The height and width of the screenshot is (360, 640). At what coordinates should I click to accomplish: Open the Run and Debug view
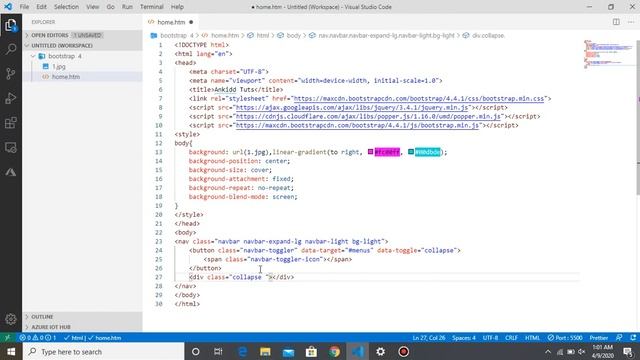pyautogui.click(x=11, y=98)
